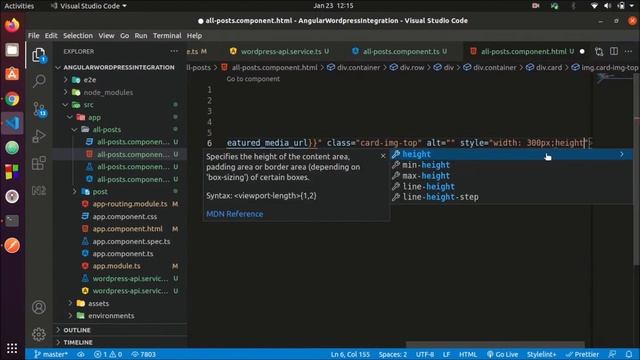Open Chrome from the Ubuntu dock
Image resolution: width=640 pixels, height=360 pixels.
pyautogui.click(x=12, y=99)
